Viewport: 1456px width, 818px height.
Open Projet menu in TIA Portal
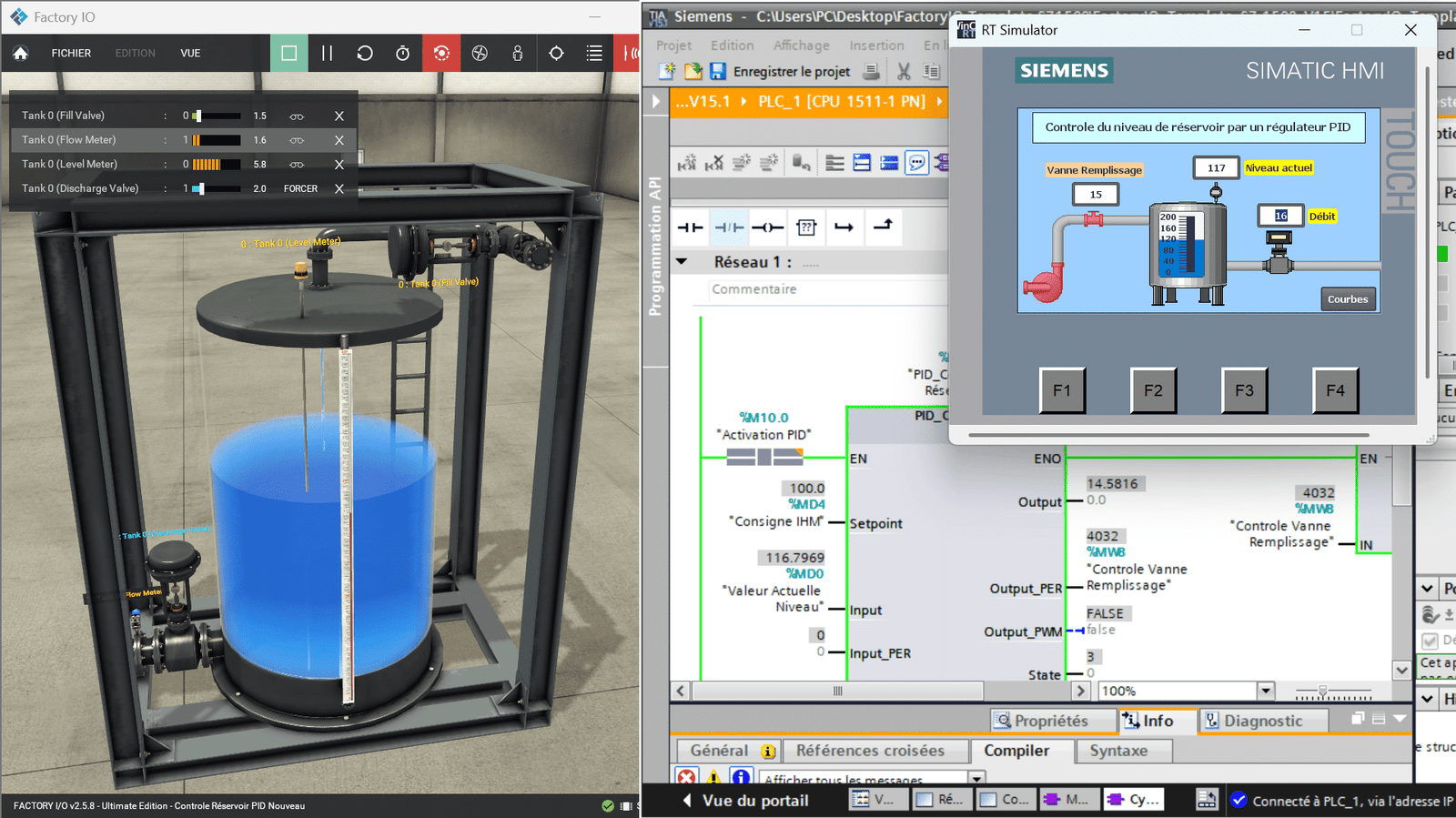pyautogui.click(x=673, y=45)
